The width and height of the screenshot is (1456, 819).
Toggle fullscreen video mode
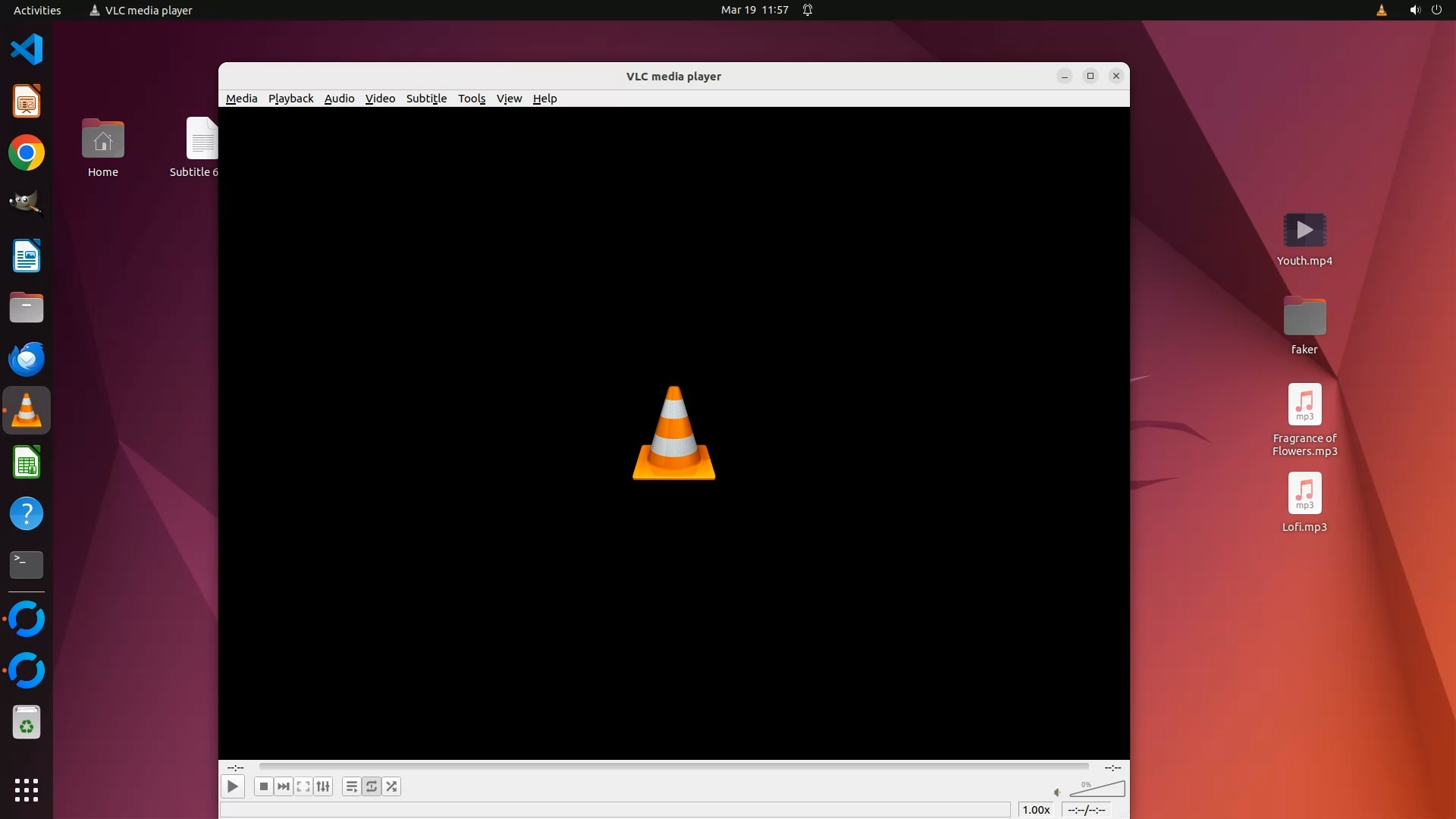(x=303, y=786)
